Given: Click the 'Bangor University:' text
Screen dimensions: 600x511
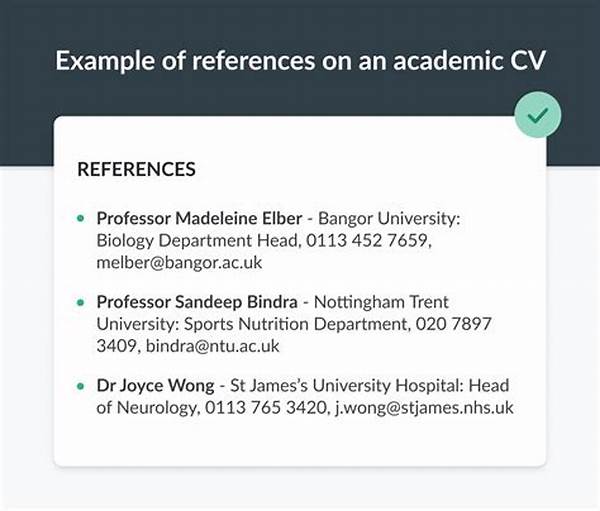Looking at the screenshot, I should [389, 219].
